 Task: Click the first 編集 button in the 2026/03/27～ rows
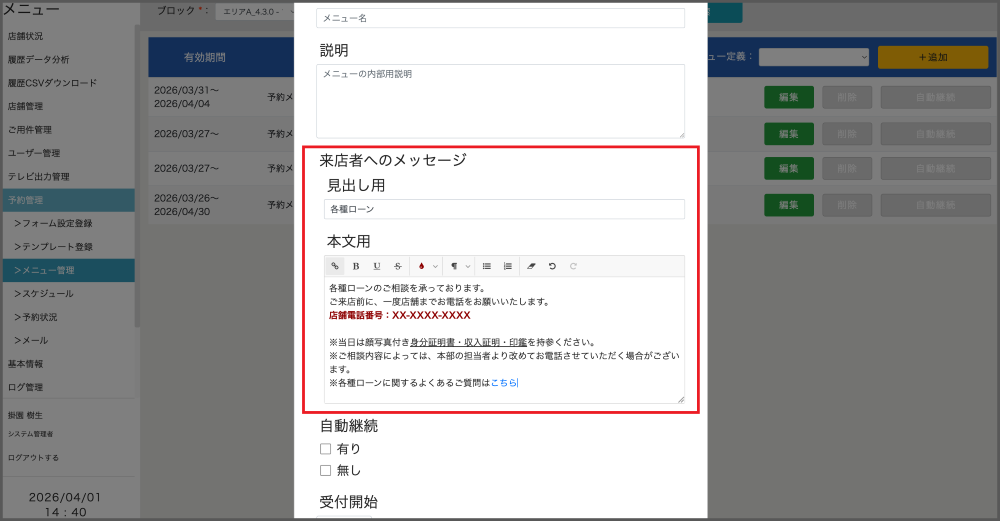(789, 134)
